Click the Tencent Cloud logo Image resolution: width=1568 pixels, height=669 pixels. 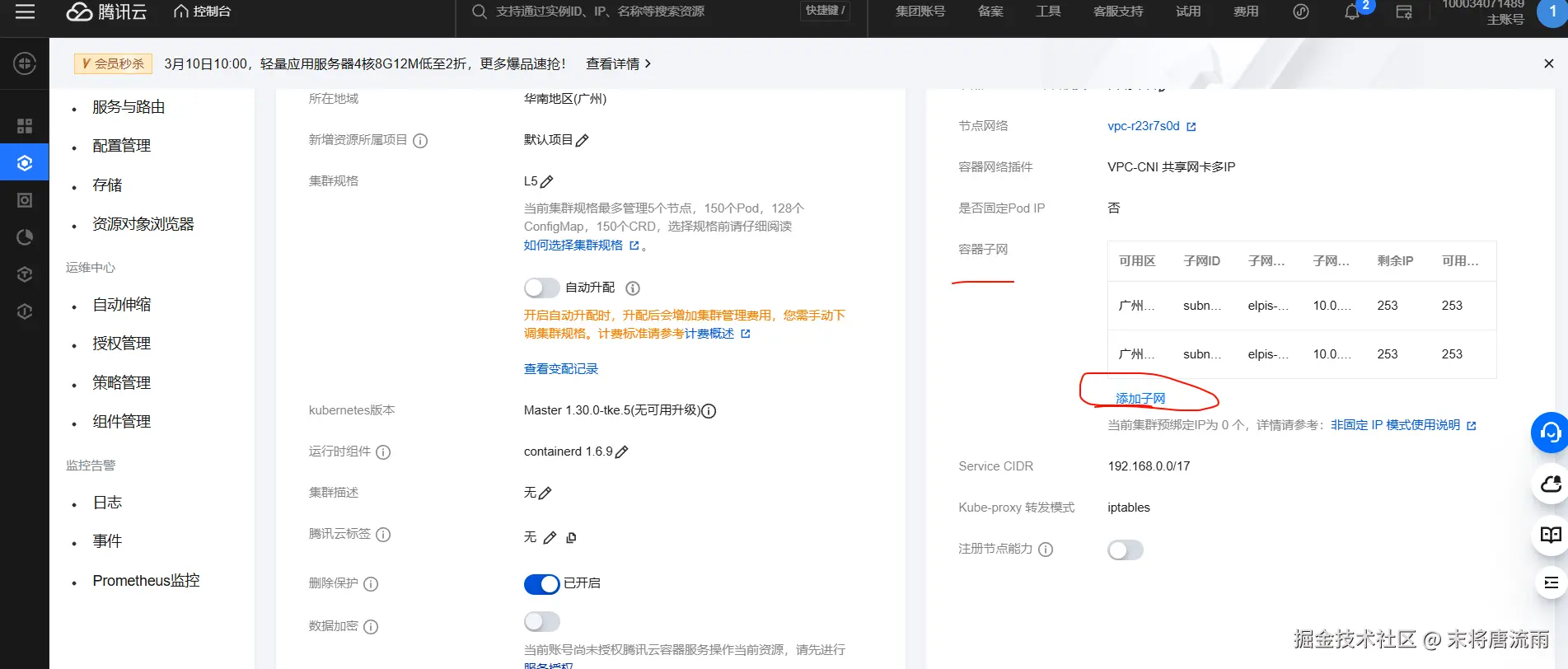[x=106, y=12]
